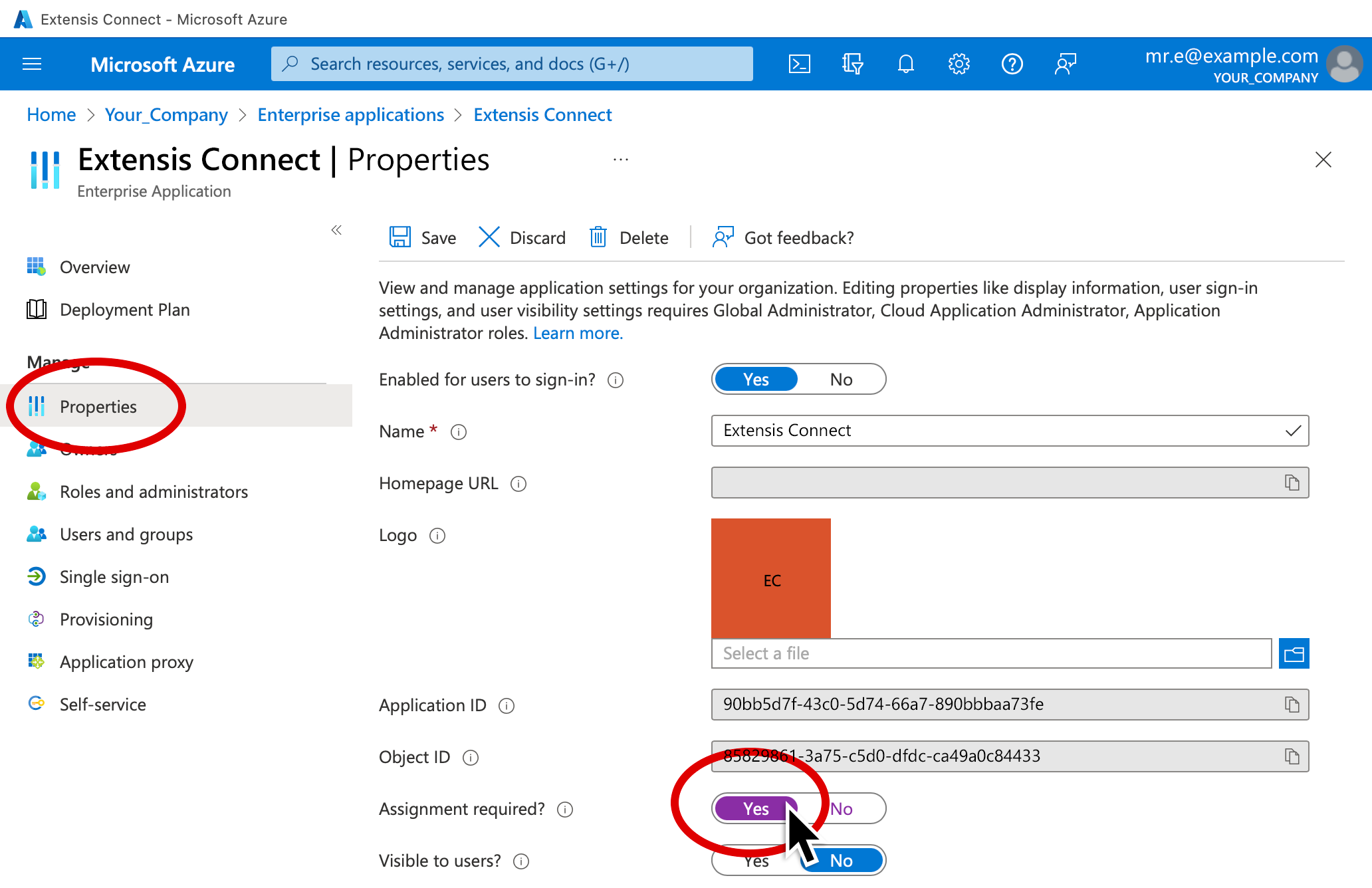Click into the Name text field

[x=1010, y=431]
